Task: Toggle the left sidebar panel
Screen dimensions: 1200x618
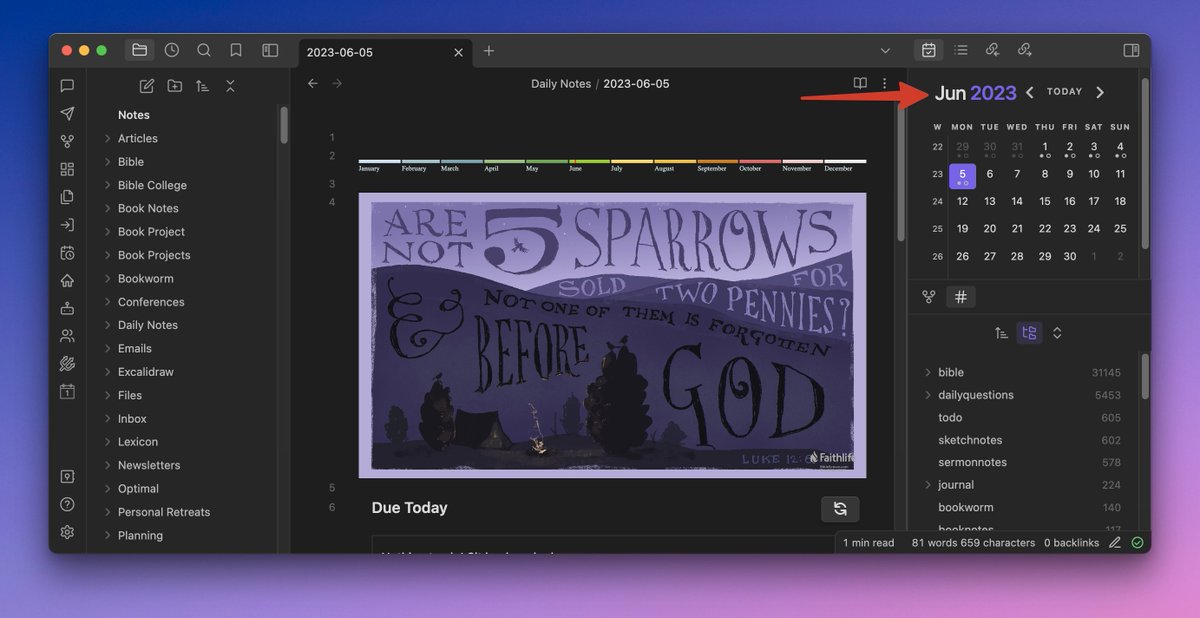Action: tap(270, 50)
